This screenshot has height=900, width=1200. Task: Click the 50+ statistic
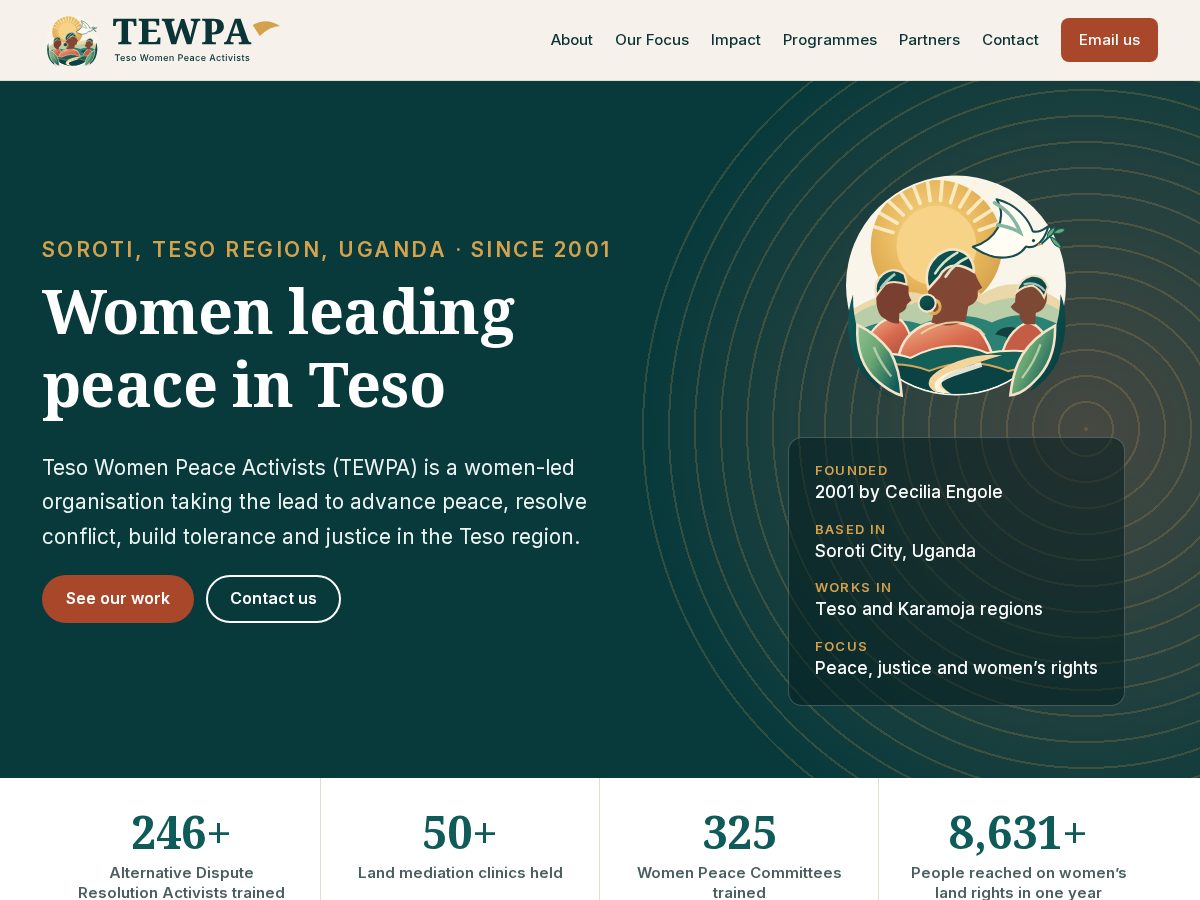click(x=460, y=833)
